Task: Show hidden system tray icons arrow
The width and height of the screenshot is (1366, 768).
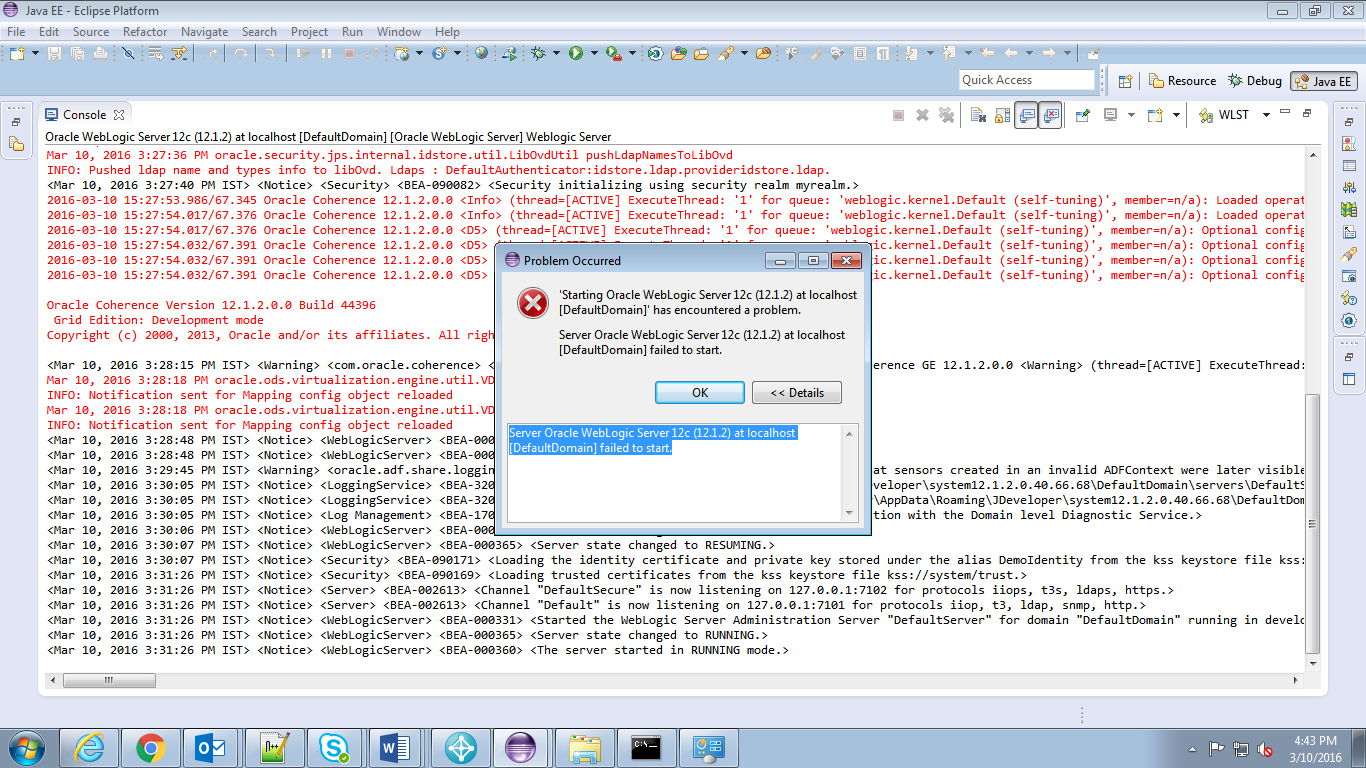Action: pos(1191,747)
